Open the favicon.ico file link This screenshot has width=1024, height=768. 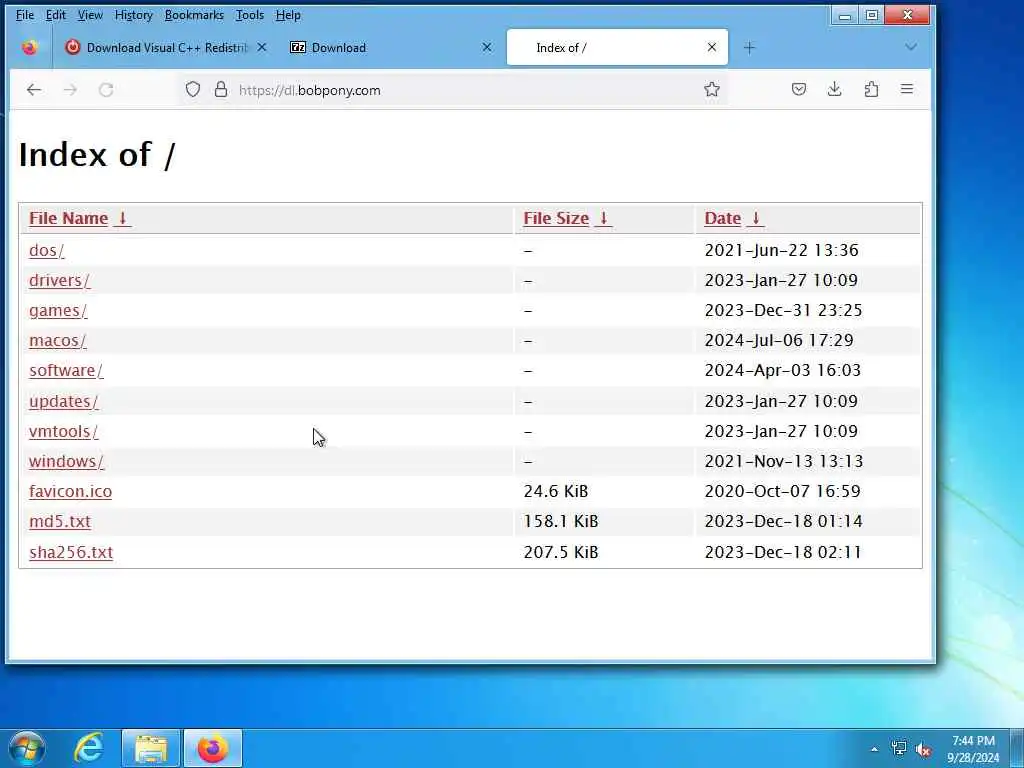pyautogui.click(x=71, y=491)
